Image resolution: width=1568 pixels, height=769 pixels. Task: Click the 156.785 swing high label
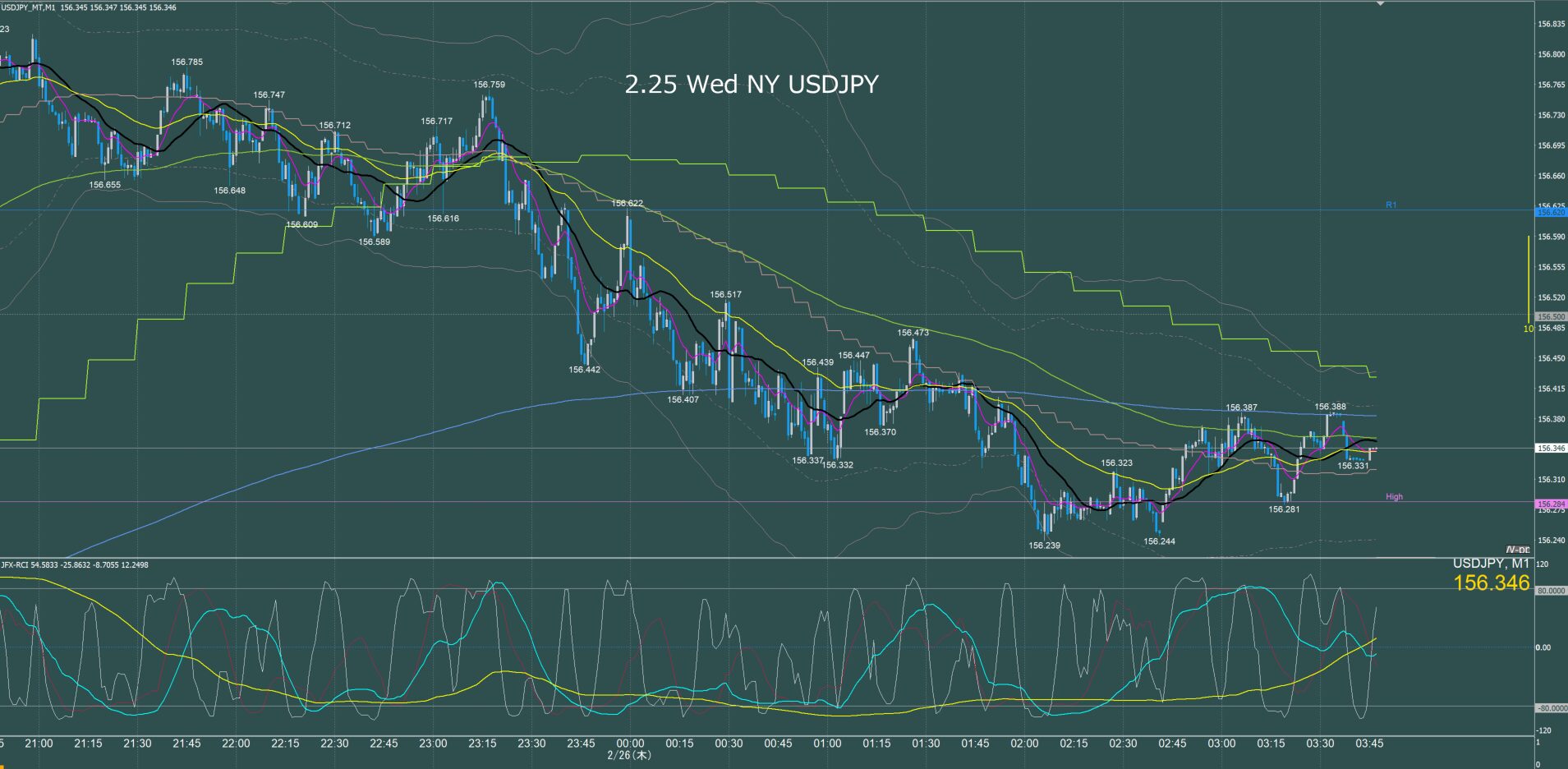pos(186,62)
